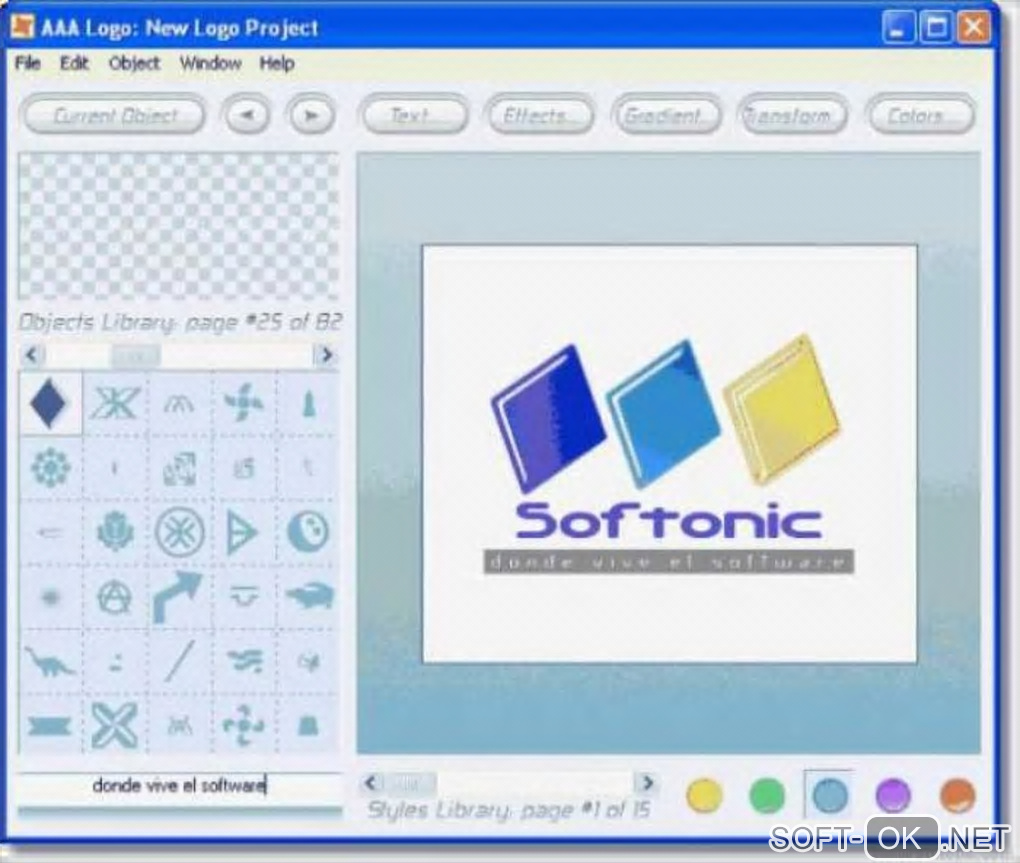Select the small burst dot object
1020x863 pixels.
coord(50,596)
